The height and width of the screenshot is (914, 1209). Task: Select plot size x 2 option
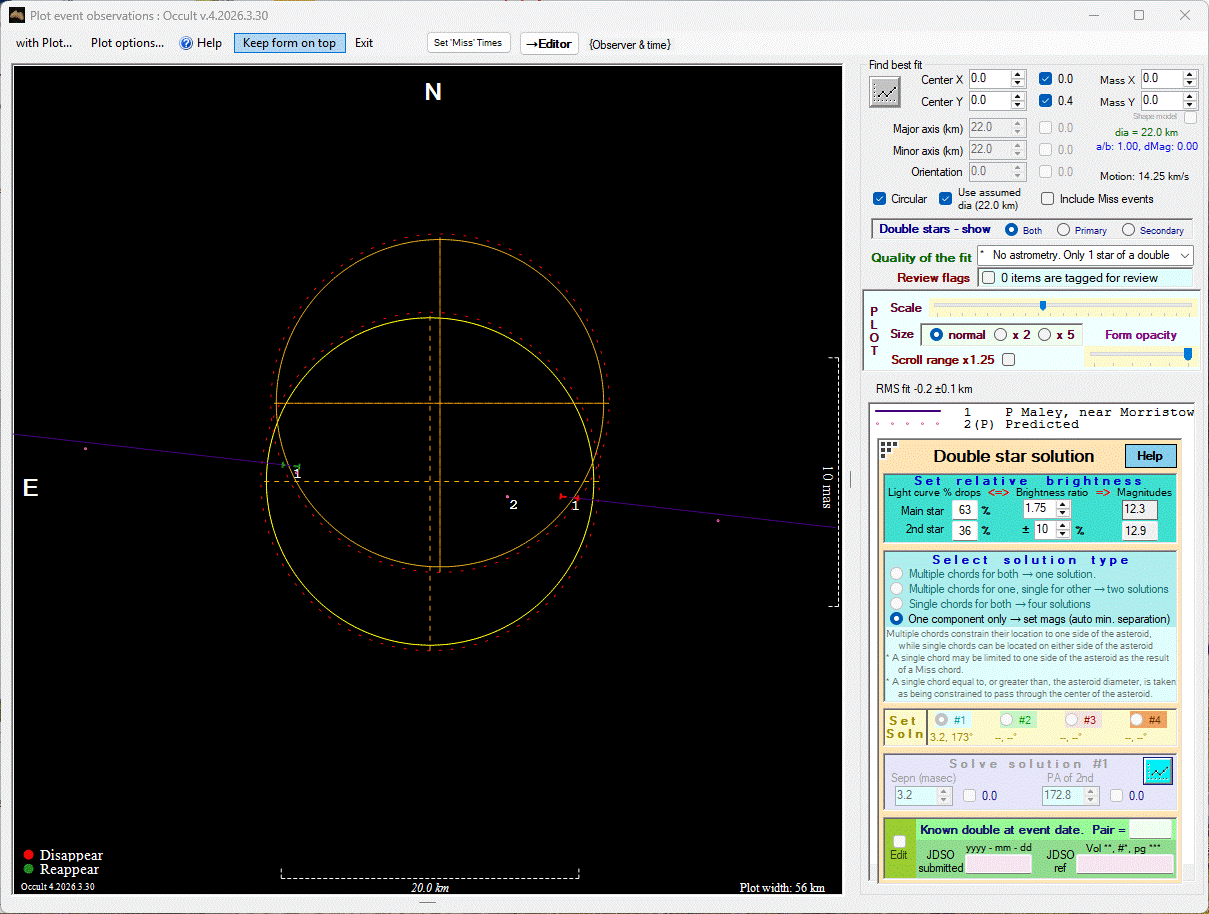[x=1000, y=335]
